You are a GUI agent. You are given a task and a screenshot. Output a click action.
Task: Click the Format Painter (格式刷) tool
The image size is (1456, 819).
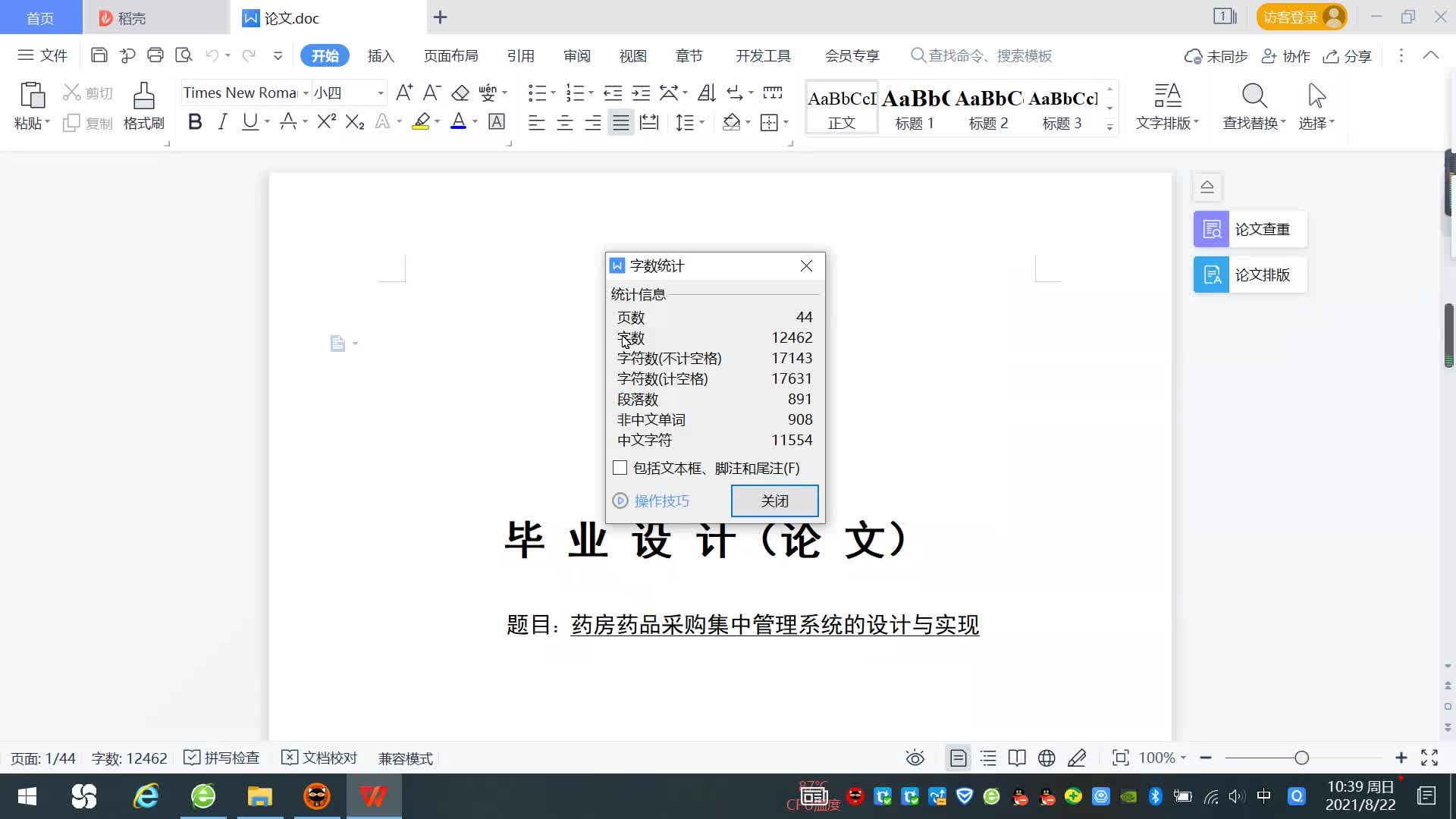click(x=143, y=106)
